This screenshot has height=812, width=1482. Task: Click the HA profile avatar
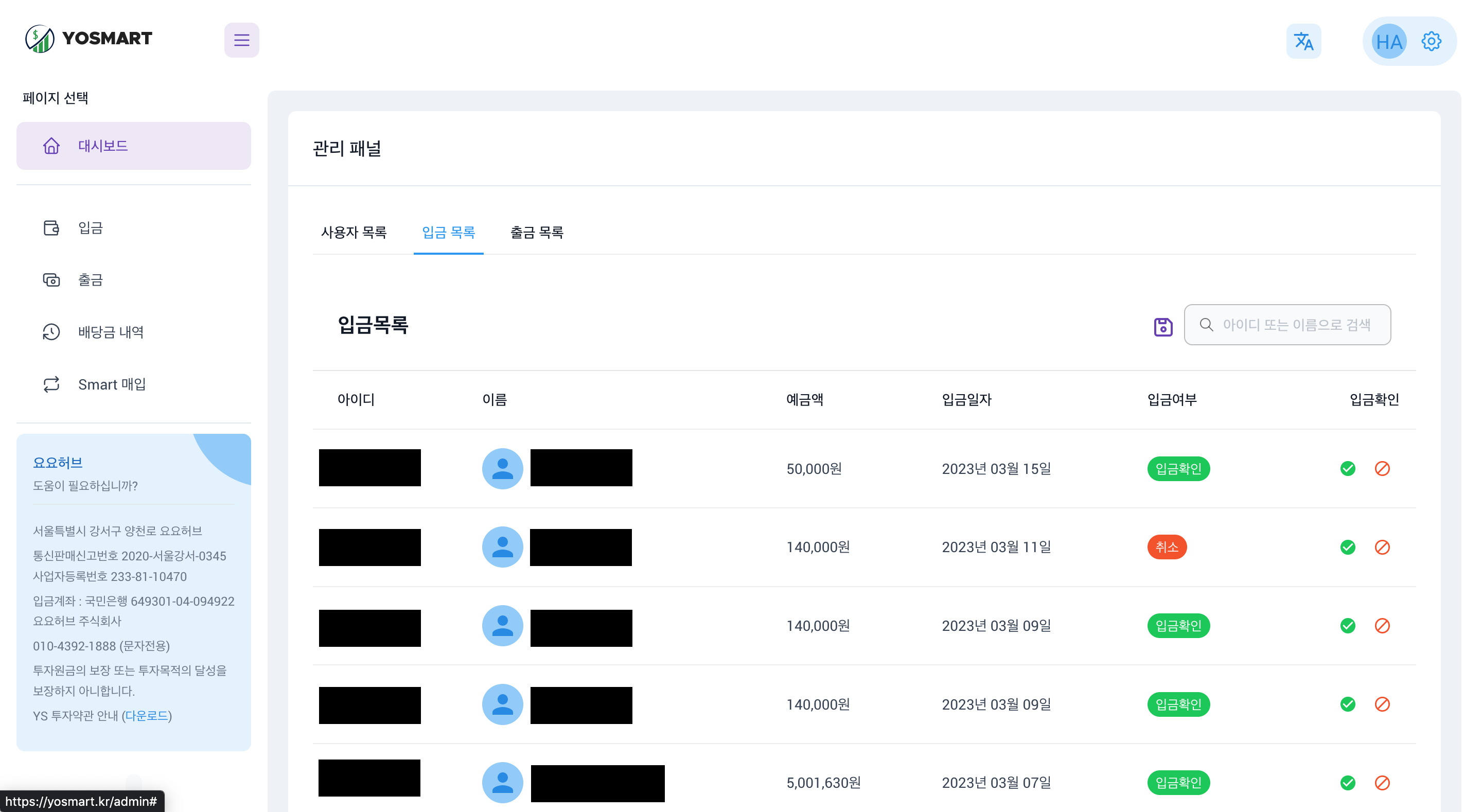1389,42
